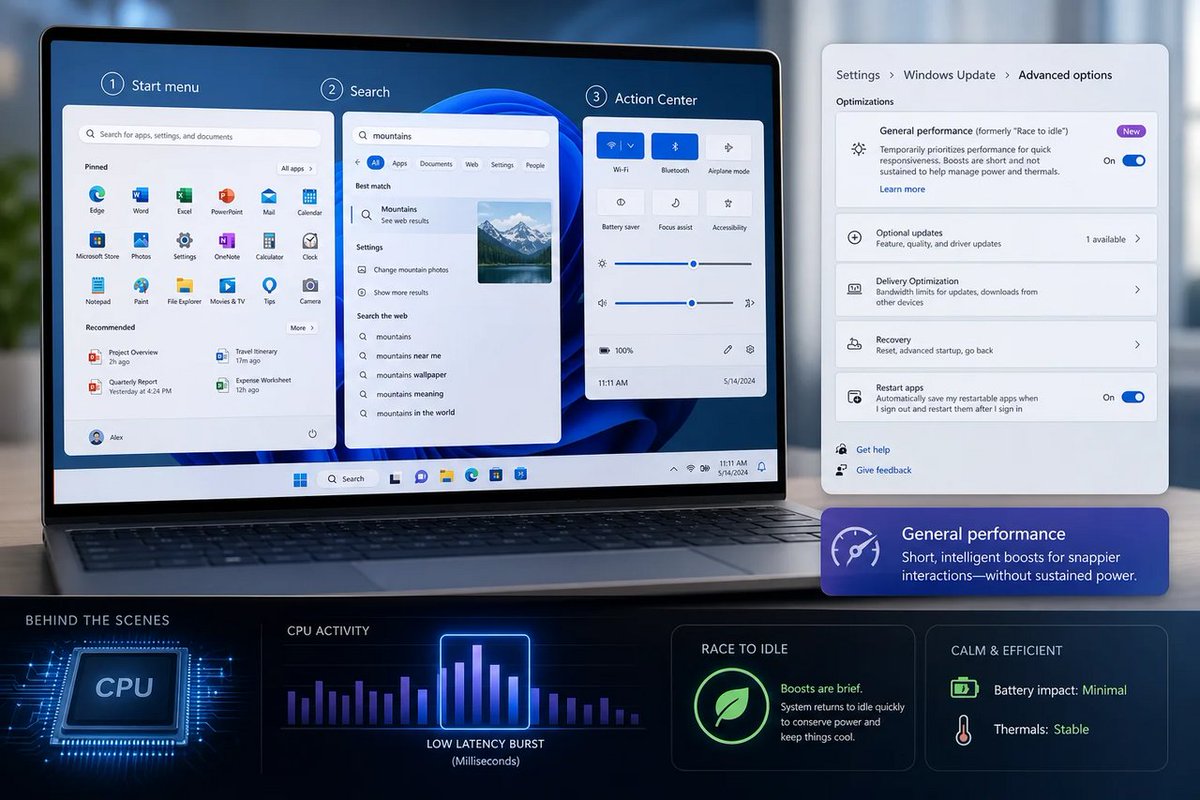Adjust the volume slider
The width and height of the screenshot is (1200, 800).
click(x=674, y=302)
